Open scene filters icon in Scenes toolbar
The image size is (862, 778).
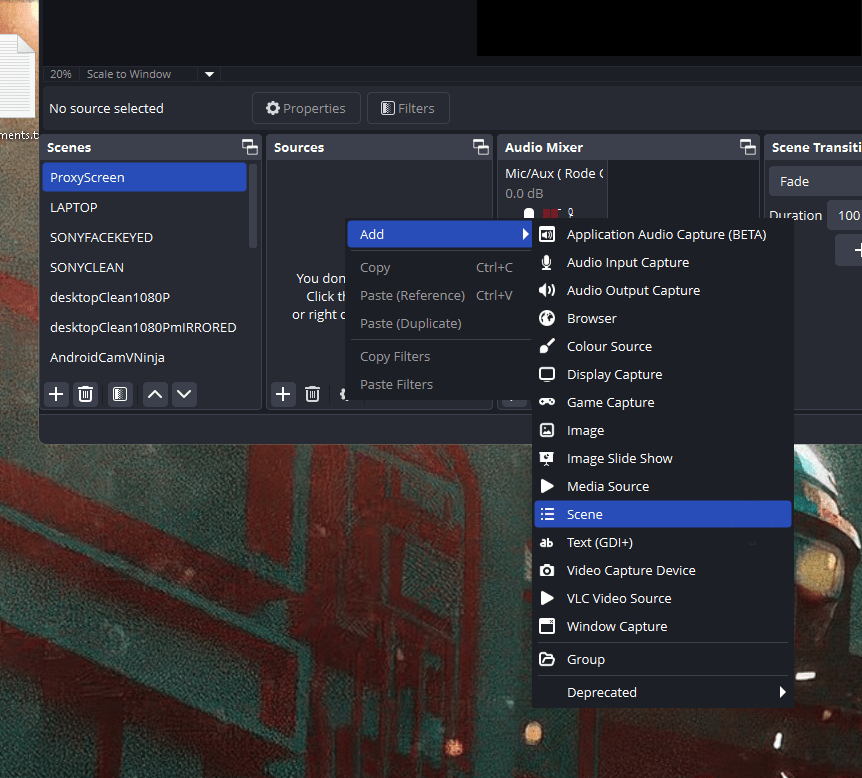(120, 394)
